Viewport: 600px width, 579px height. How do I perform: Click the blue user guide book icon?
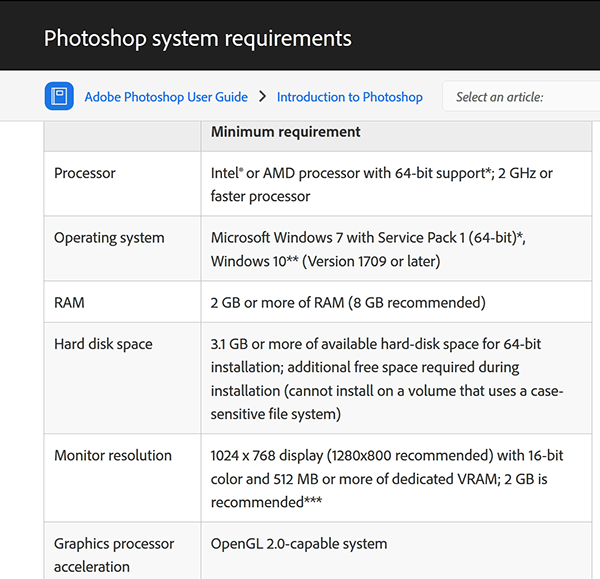(59, 96)
